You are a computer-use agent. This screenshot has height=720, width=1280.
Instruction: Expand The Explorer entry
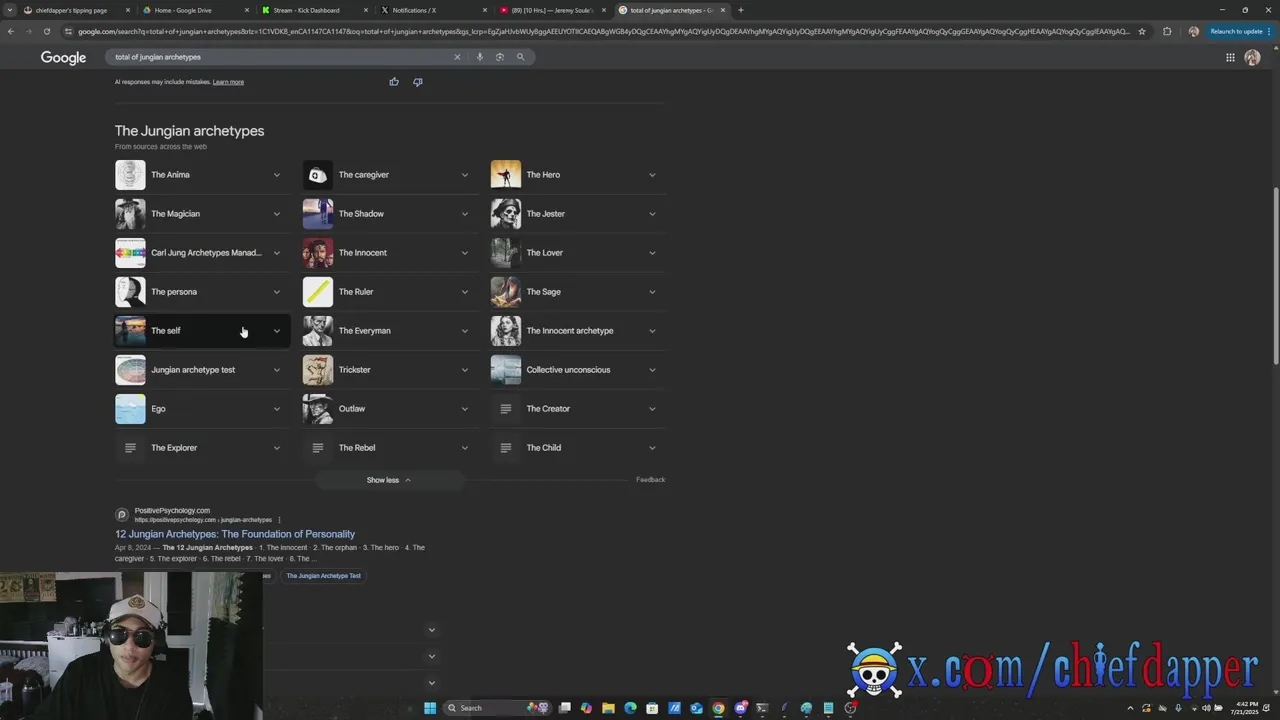tap(277, 448)
